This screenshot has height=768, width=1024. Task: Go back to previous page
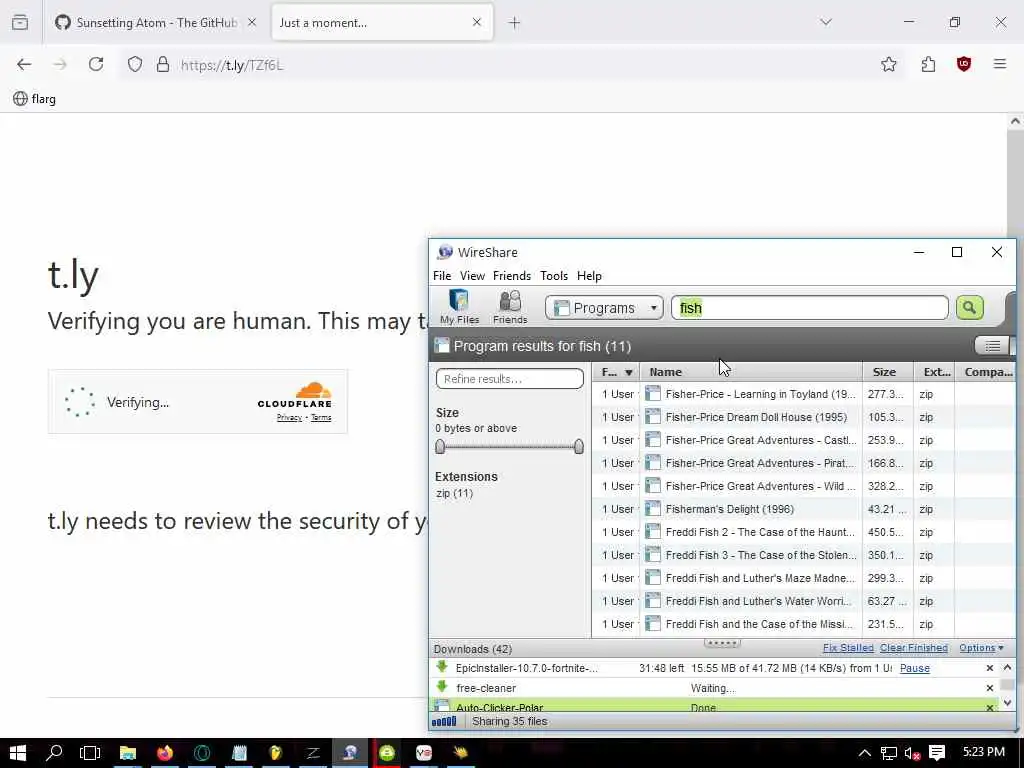coord(24,64)
